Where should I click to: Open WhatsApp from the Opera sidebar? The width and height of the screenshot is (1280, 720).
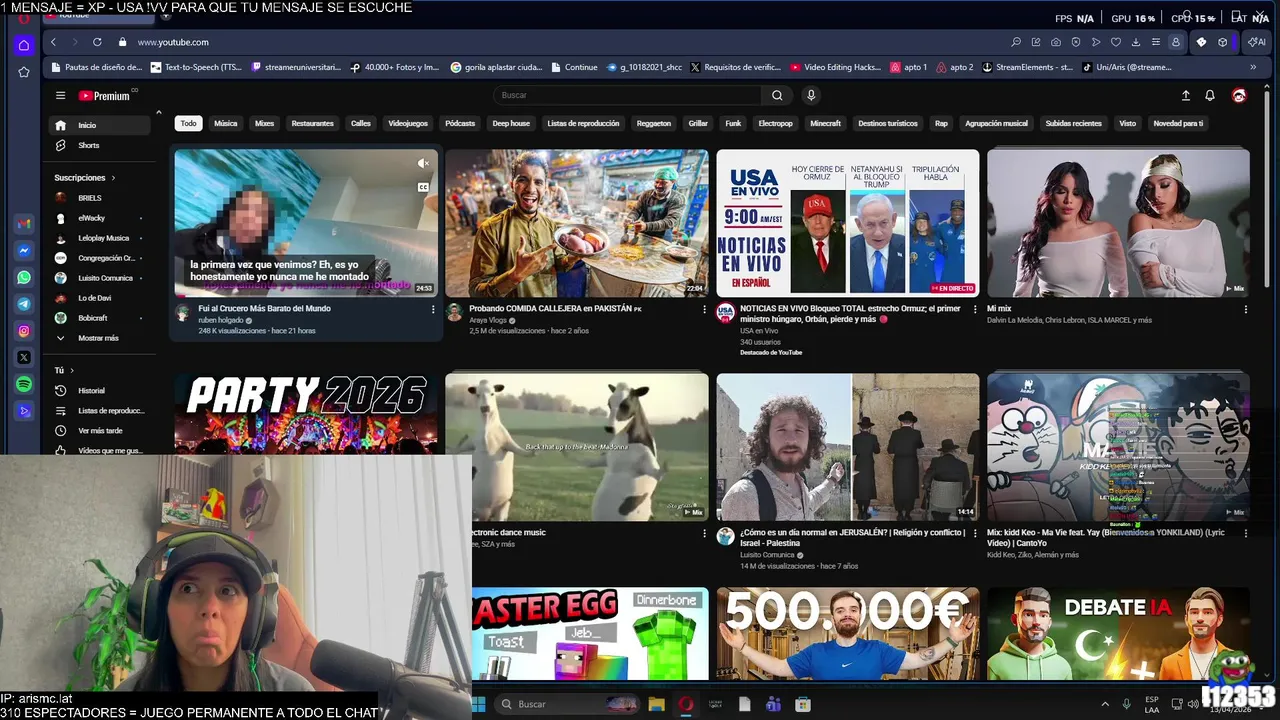click(24, 277)
